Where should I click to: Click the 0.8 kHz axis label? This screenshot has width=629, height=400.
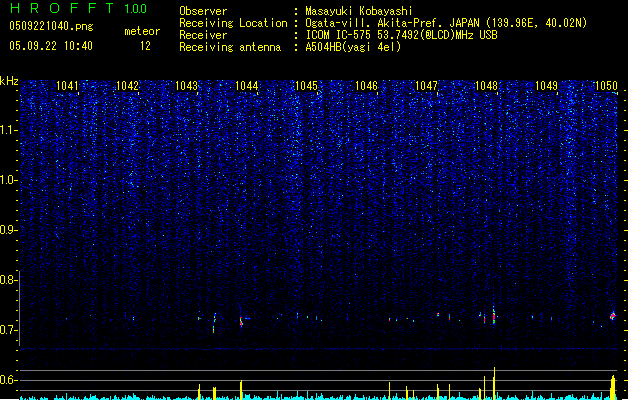(8, 280)
